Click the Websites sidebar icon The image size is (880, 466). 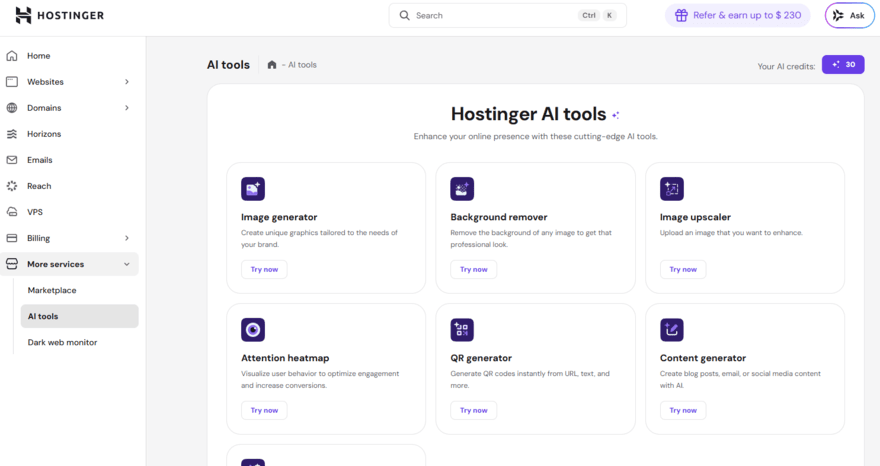pos(12,82)
